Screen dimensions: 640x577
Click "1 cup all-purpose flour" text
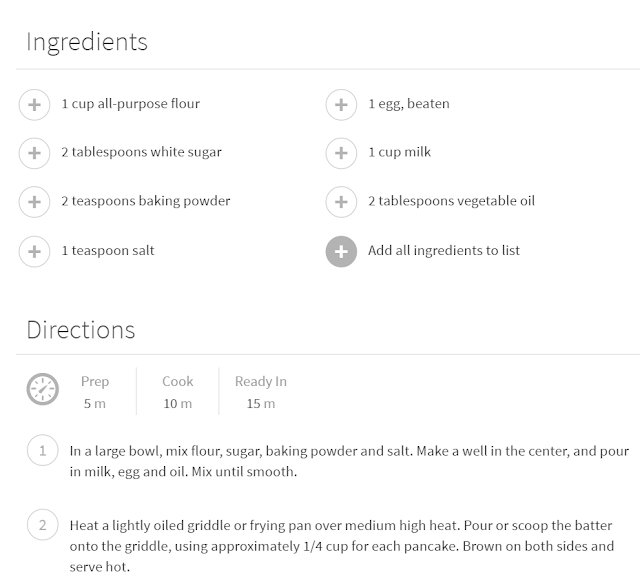click(x=130, y=104)
